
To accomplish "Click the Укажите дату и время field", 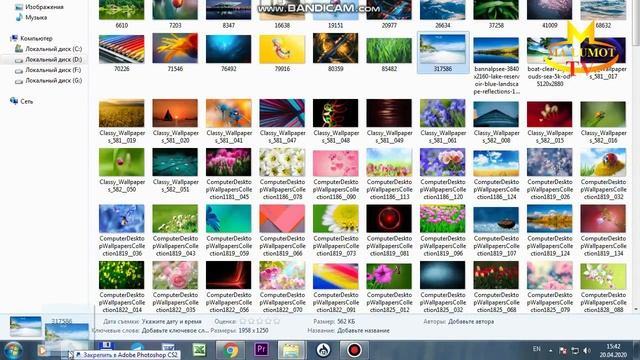I will point(171,322).
